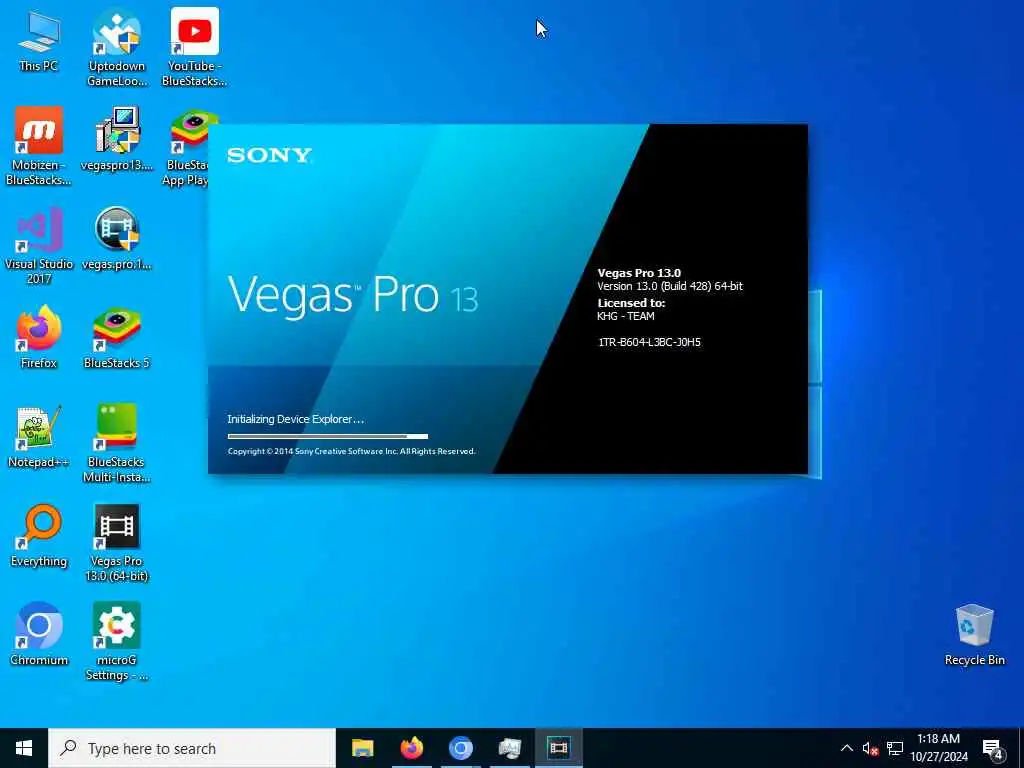1024x768 pixels.
Task: Select the Everything search shortcut
Action: coord(39,536)
